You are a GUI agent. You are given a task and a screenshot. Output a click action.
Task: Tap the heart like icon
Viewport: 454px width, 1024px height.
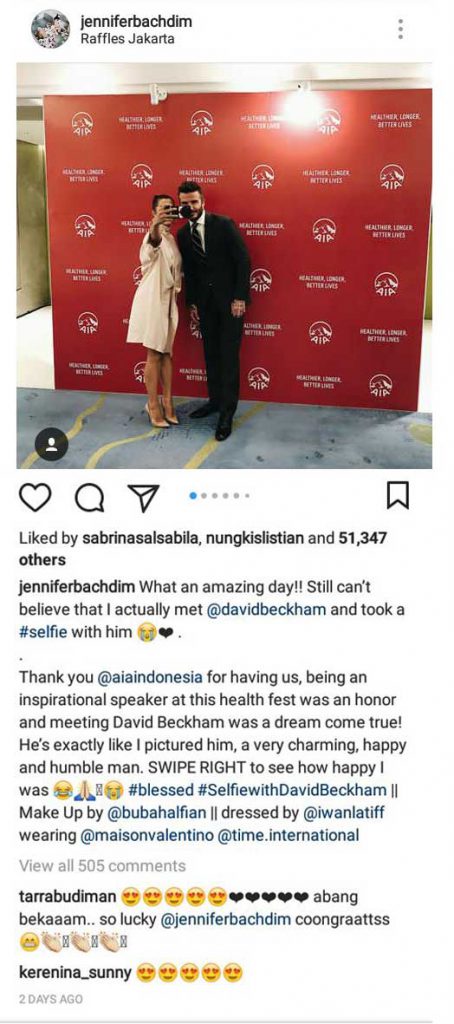(x=35, y=498)
